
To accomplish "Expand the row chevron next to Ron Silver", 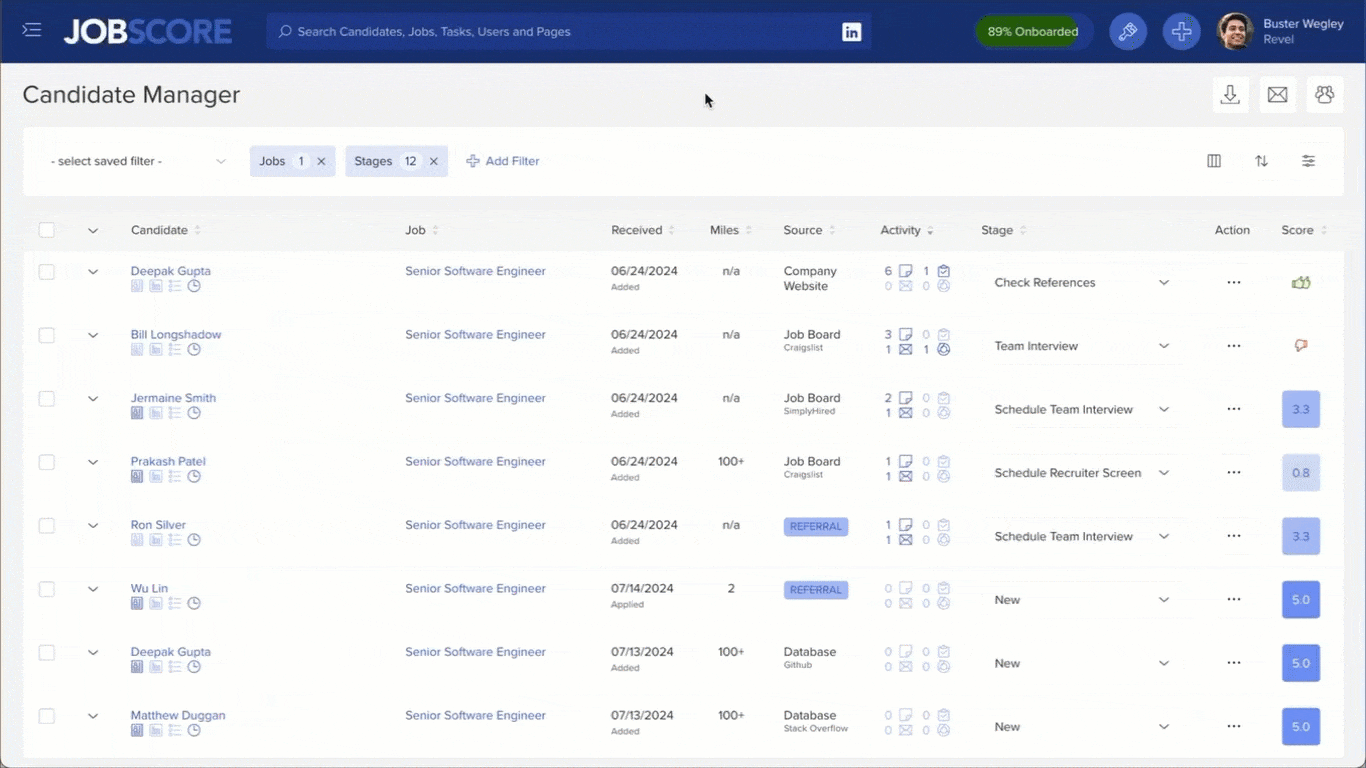I will point(93,525).
